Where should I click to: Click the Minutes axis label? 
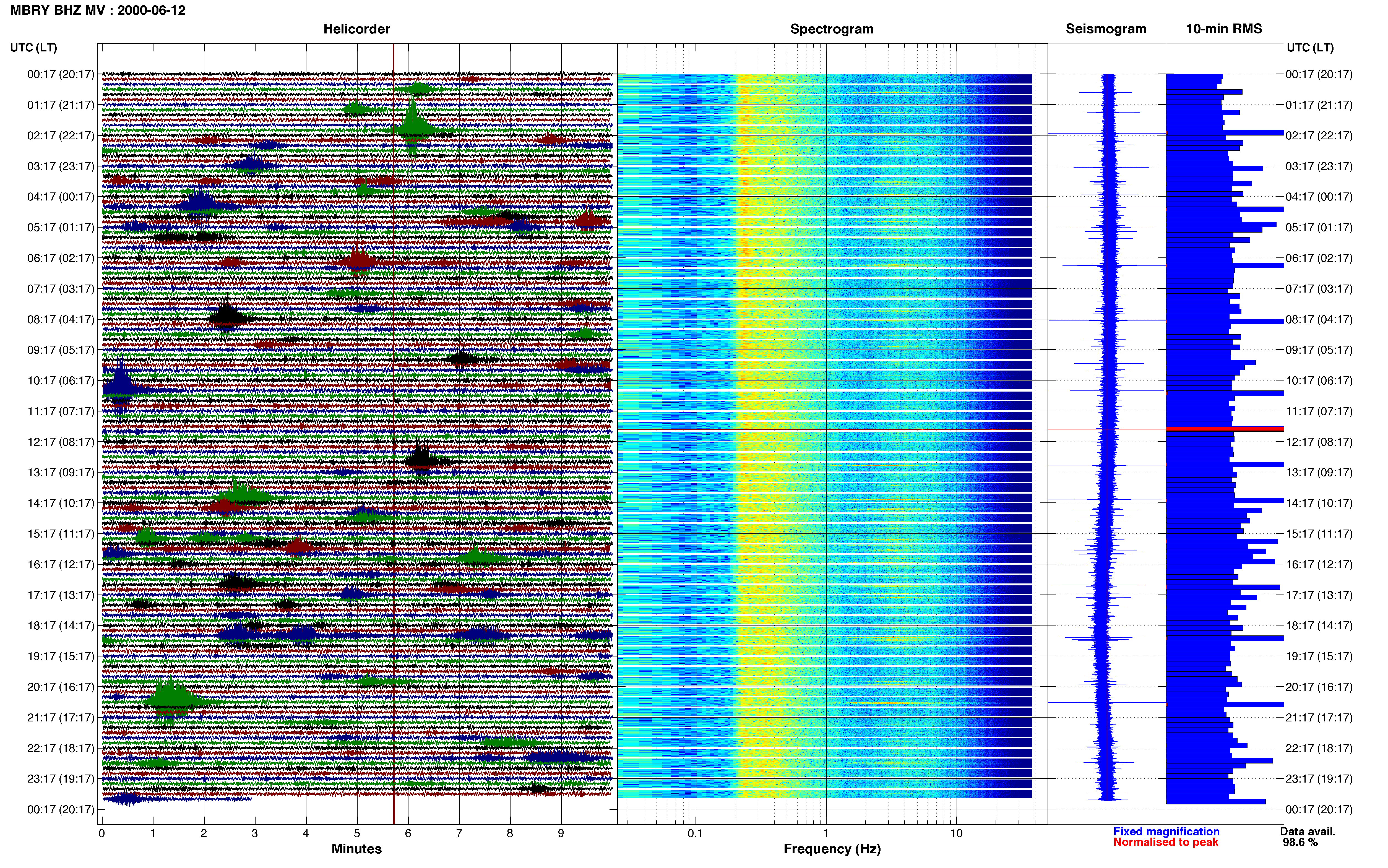pyautogui.click(x=356, y=848)
